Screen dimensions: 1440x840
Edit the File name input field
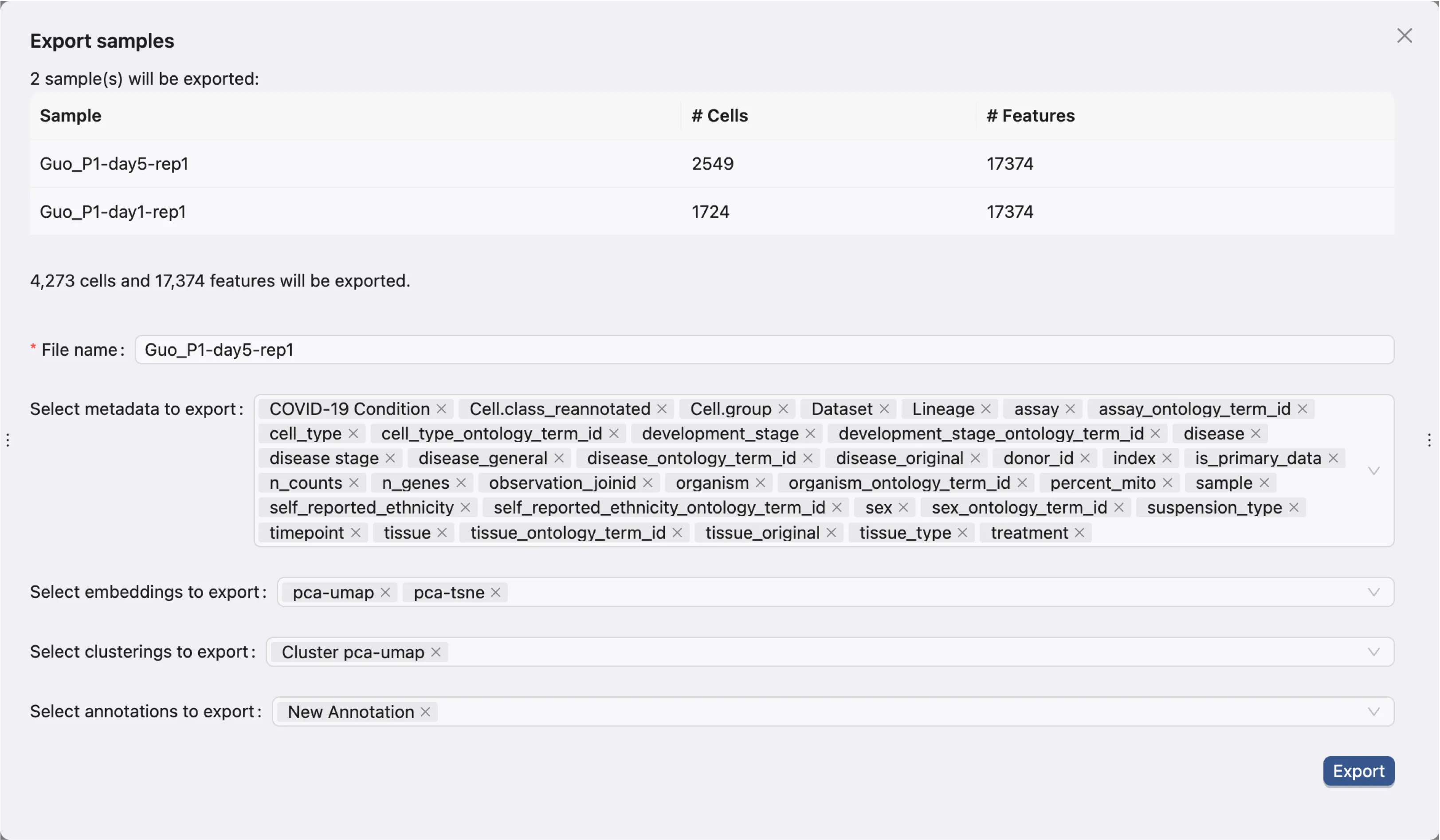[764, 350]
